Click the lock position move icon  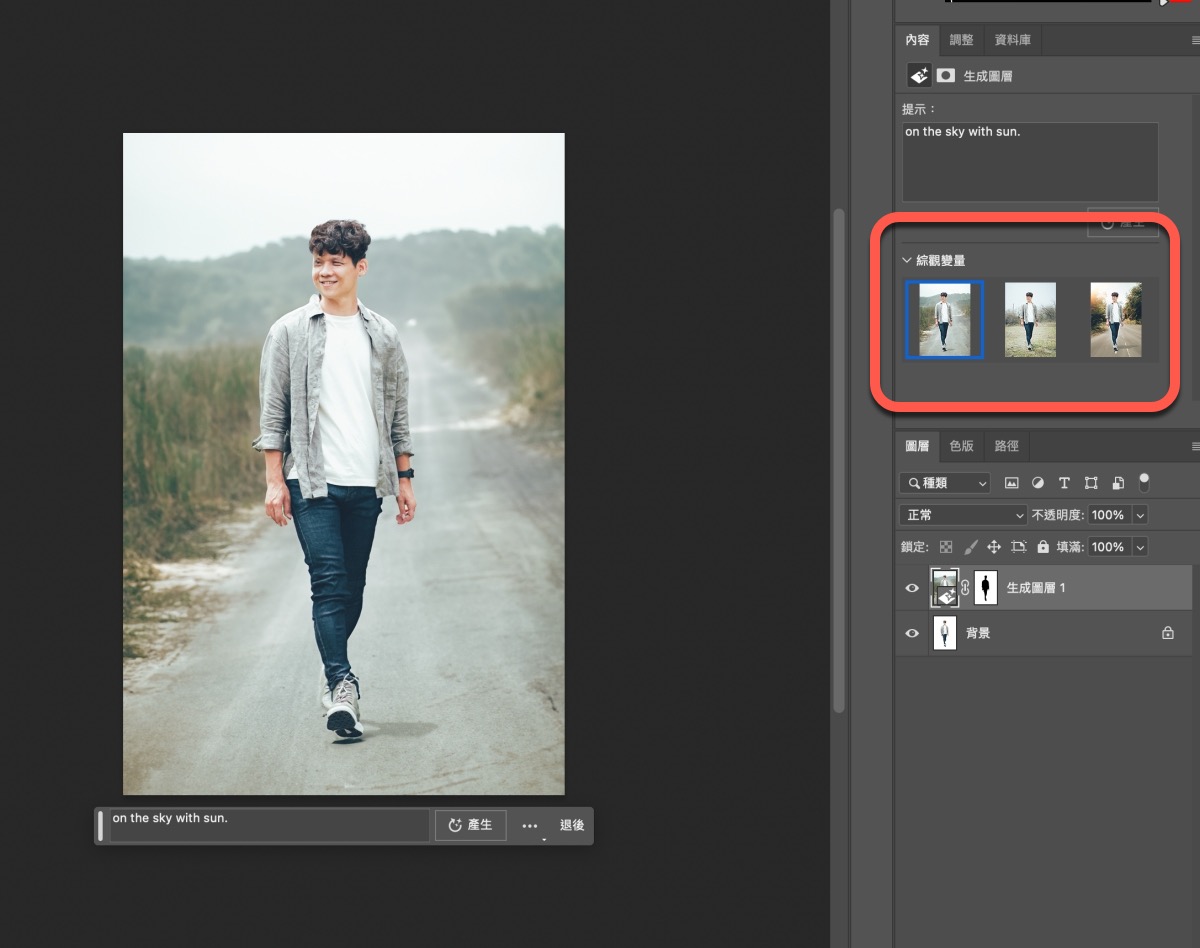(994, 547)
